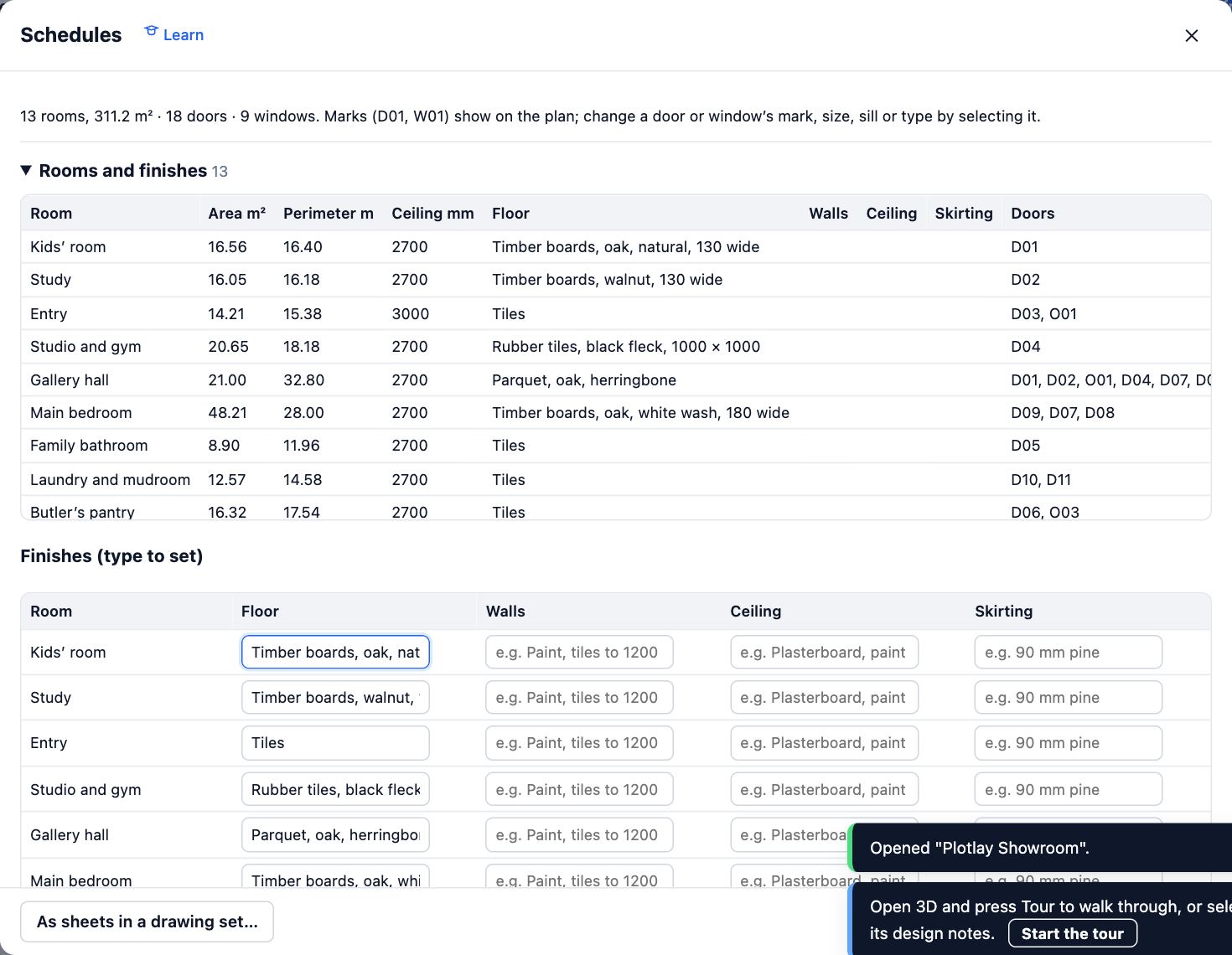Start the tour
This screenshot has height=955, width=1232.
[x=1072, y=933]
